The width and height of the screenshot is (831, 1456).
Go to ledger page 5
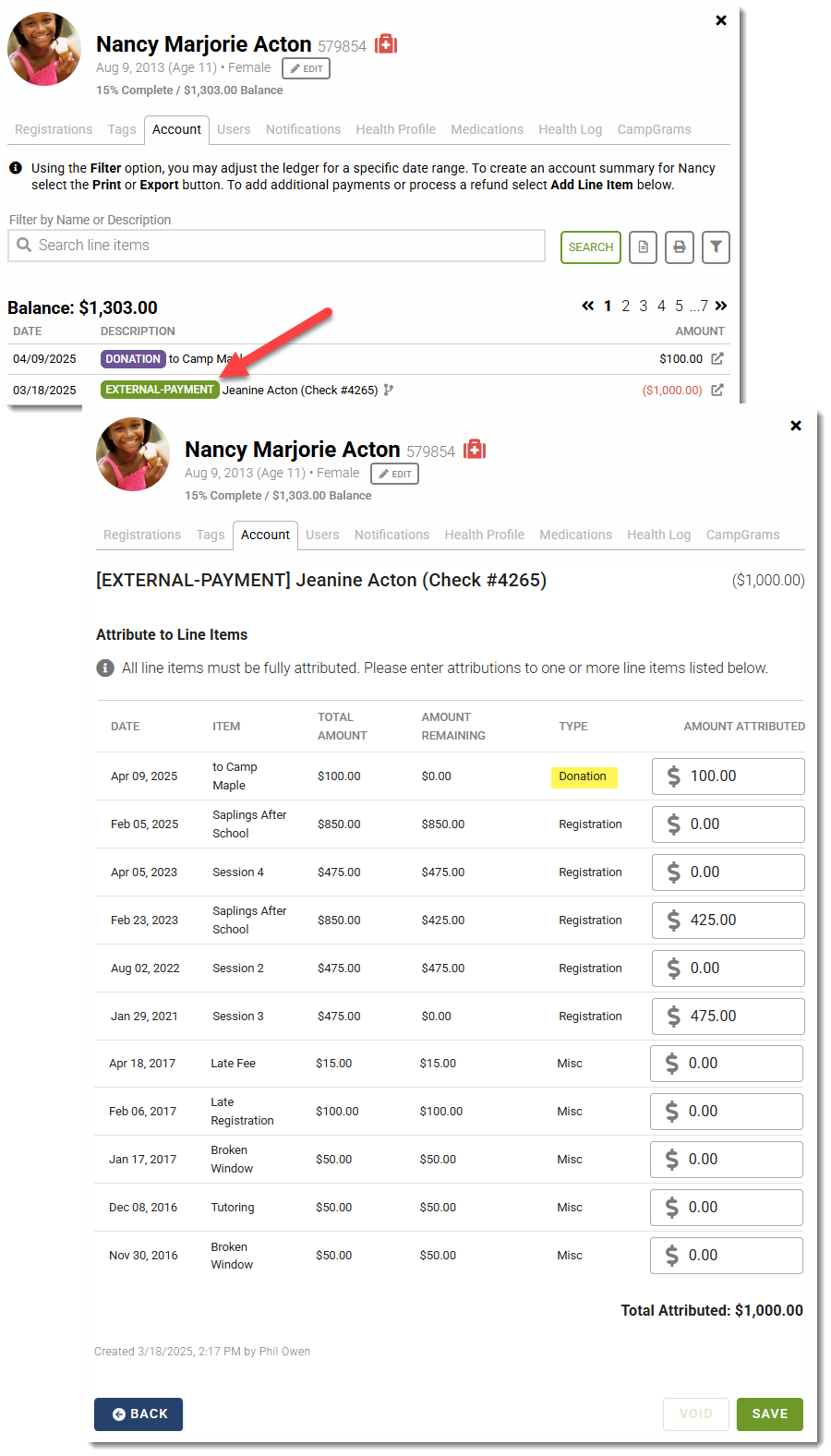pyautogui.click(x=680, y=306)
